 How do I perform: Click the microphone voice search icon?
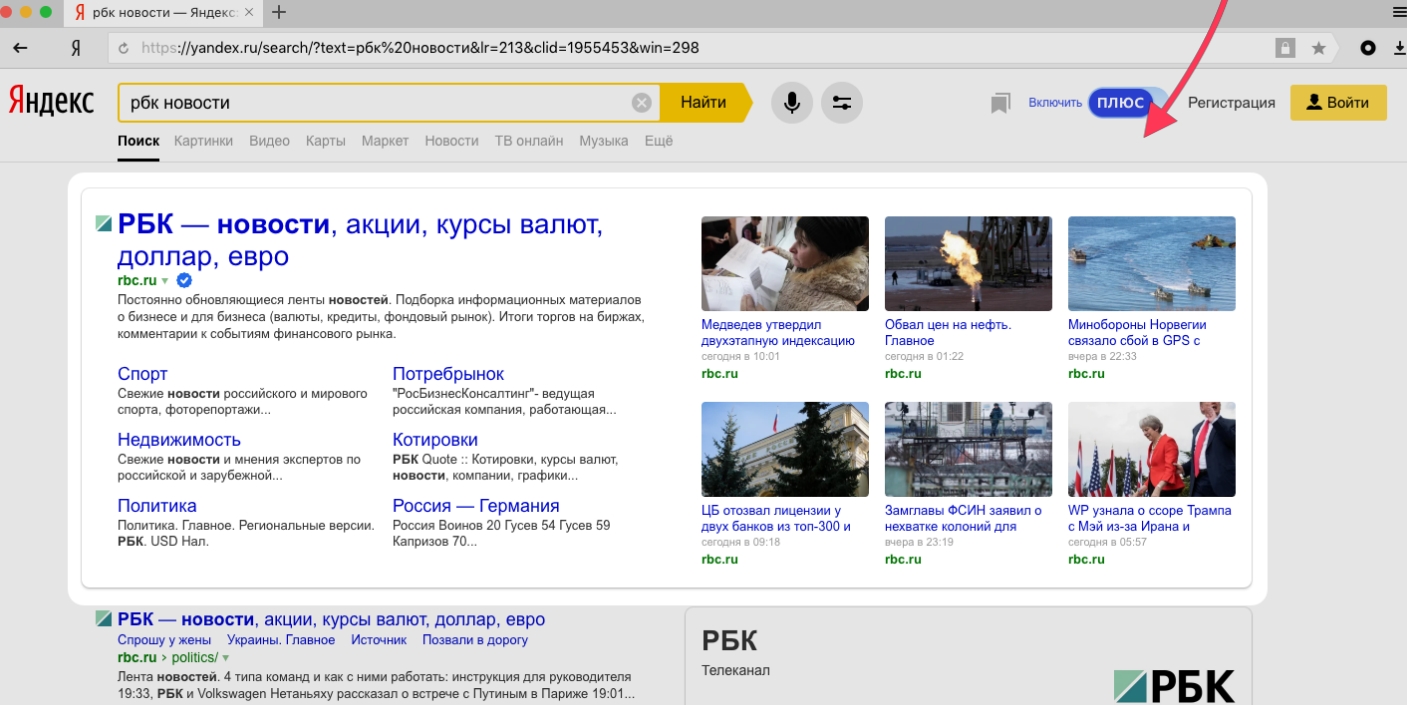point(791,103)
